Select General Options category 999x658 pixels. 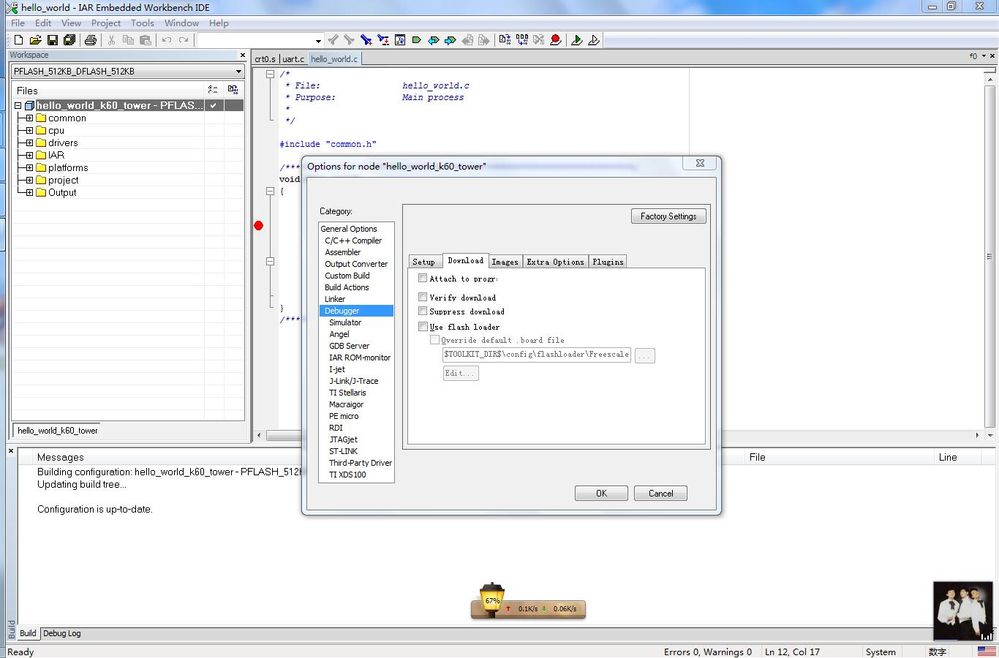[x=349, y=229]
